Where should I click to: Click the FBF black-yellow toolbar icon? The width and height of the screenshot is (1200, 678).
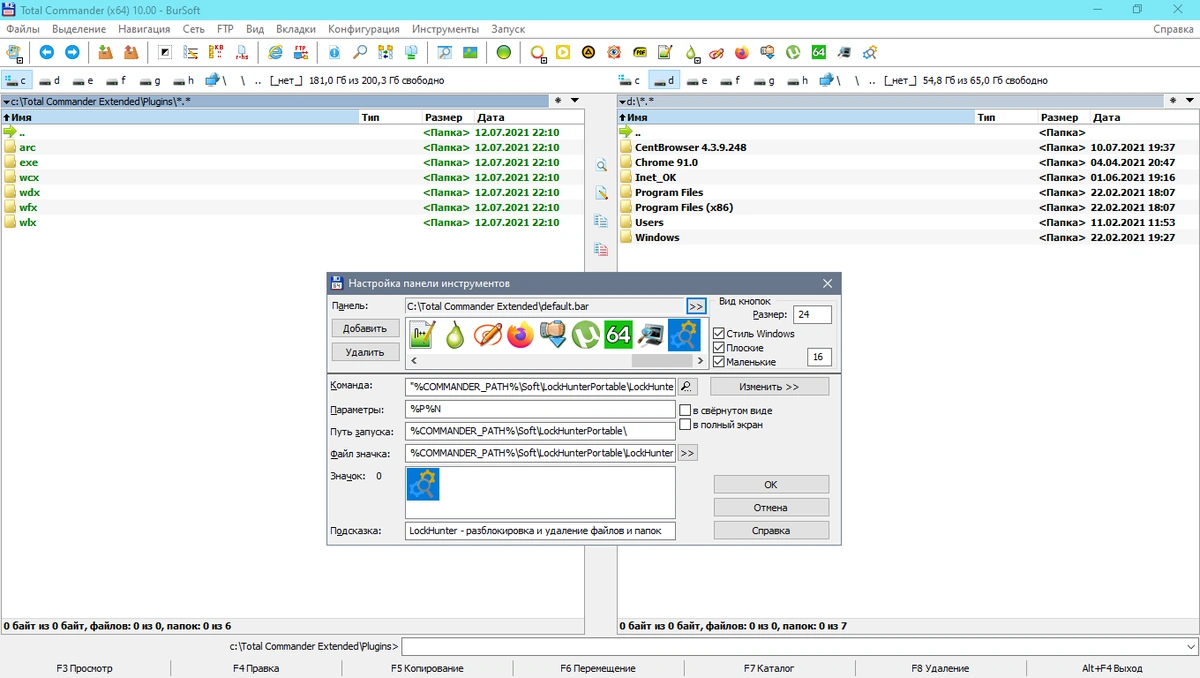[640, 52]
